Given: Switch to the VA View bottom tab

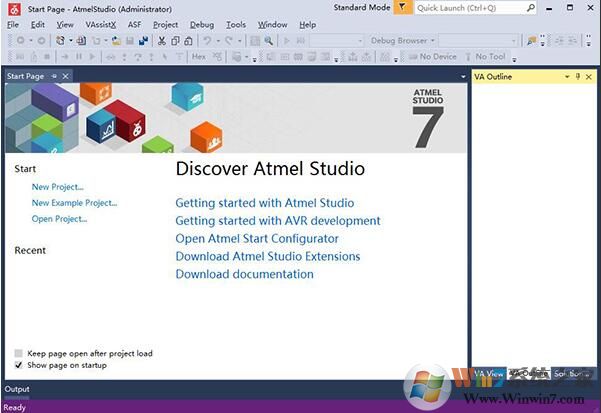Looking at the screenshot, I should (x=489, y=374).
